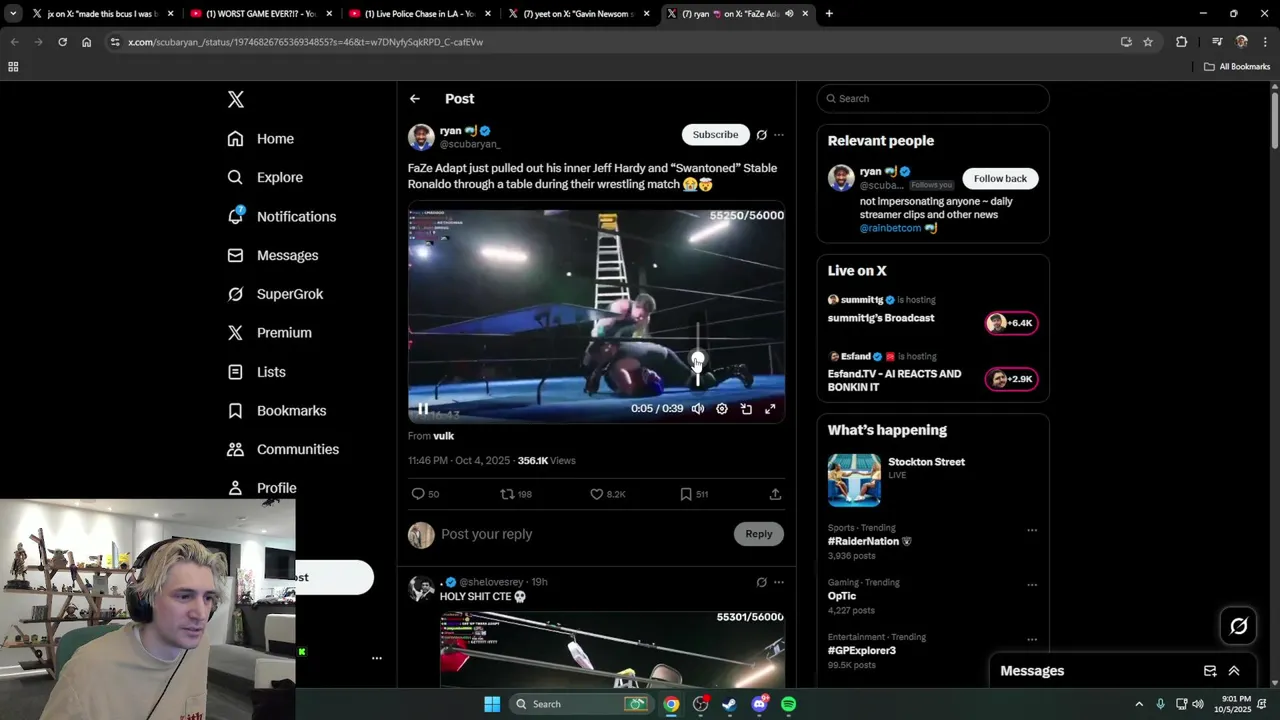Open more options for the #GPExplorer3 trend

click(1032, 640)
